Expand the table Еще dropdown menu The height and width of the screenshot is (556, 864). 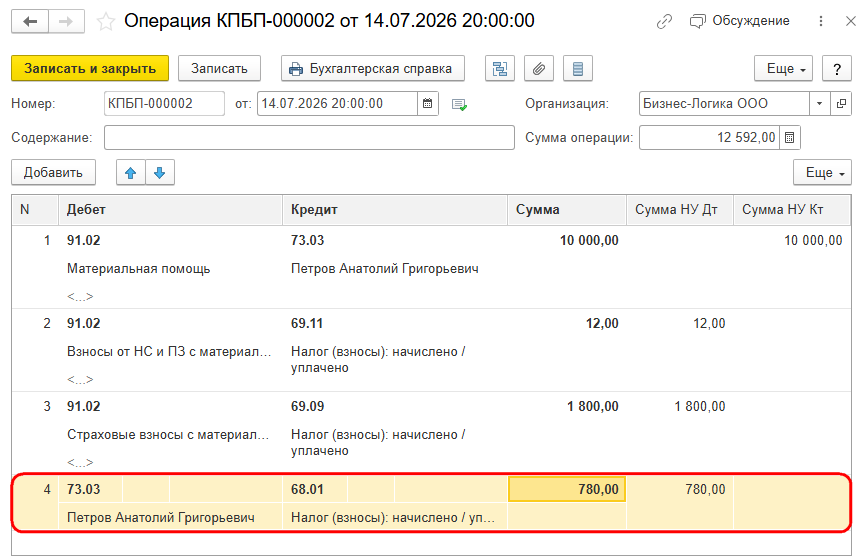[x=822, y=172]
